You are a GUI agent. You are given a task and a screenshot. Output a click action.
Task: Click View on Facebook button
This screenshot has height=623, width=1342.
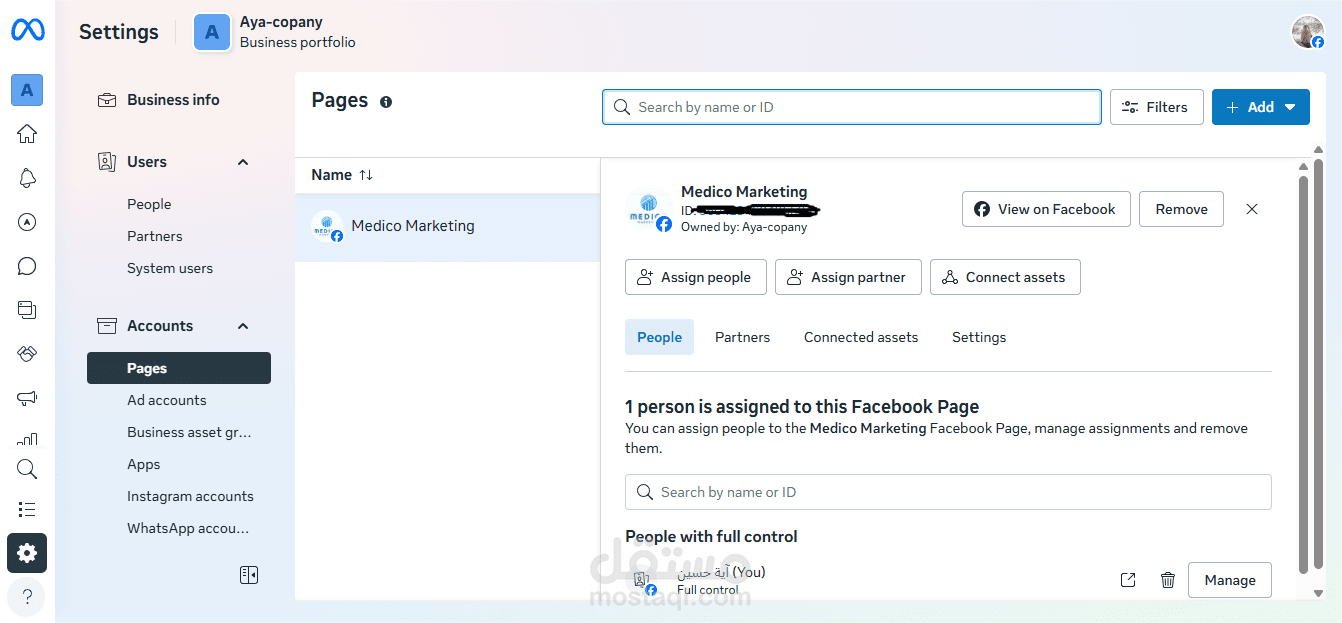(x=1046, y=209)
